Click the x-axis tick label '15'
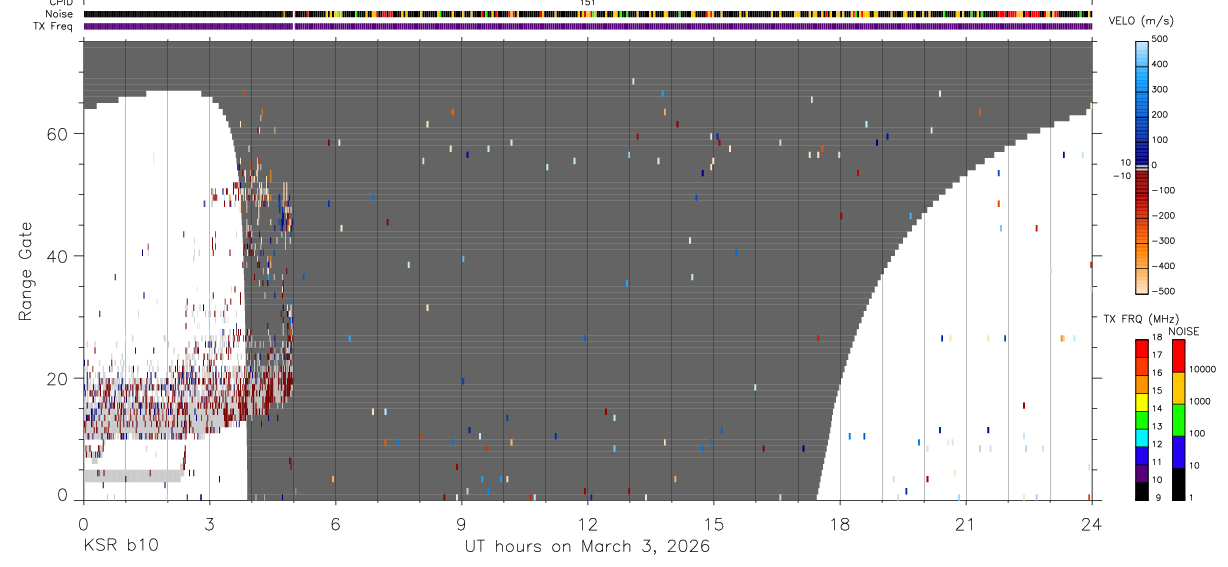Screen dimensions: 1228x567 pos(714,523)
